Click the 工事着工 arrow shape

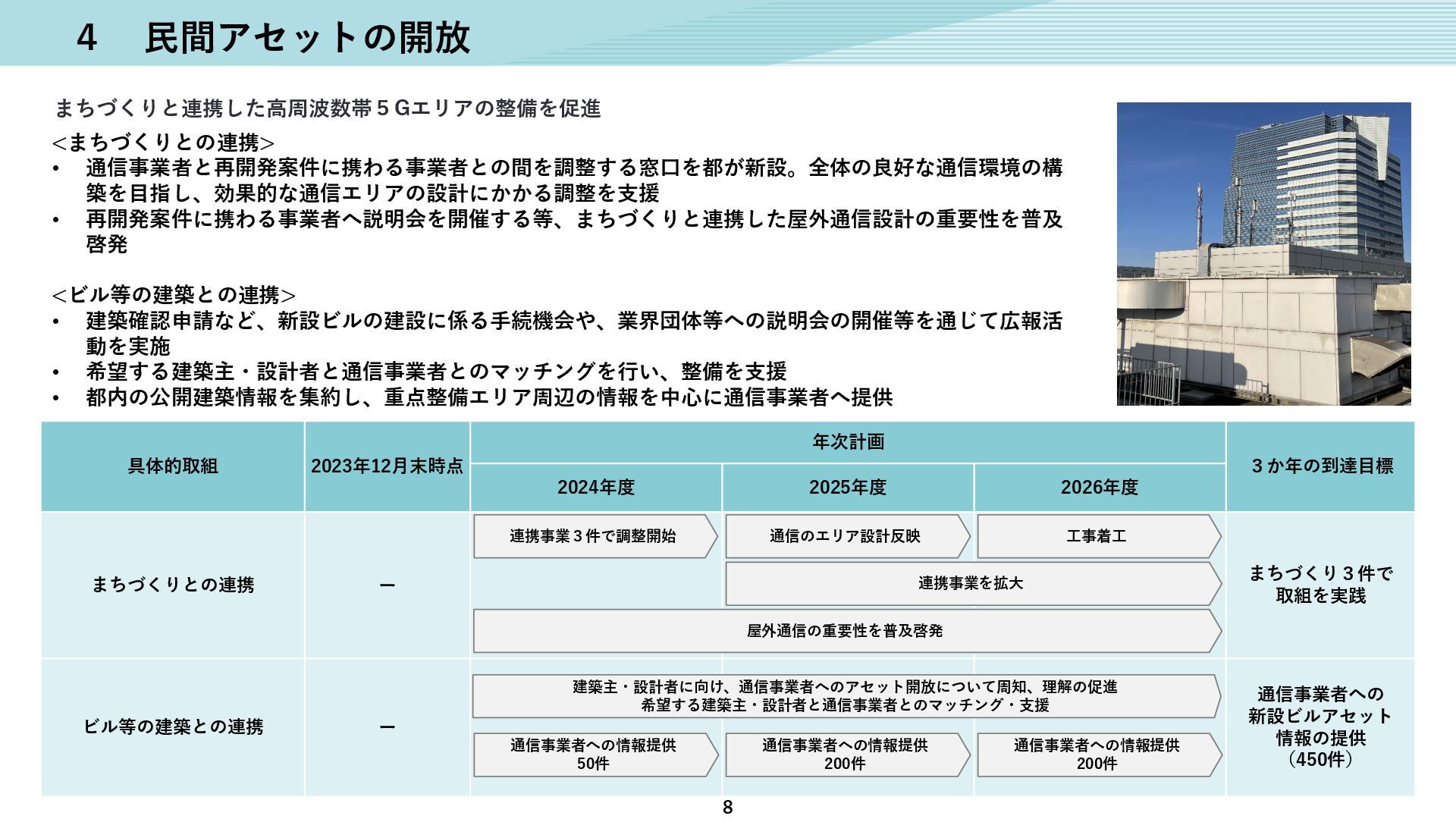pos(1097,536)
